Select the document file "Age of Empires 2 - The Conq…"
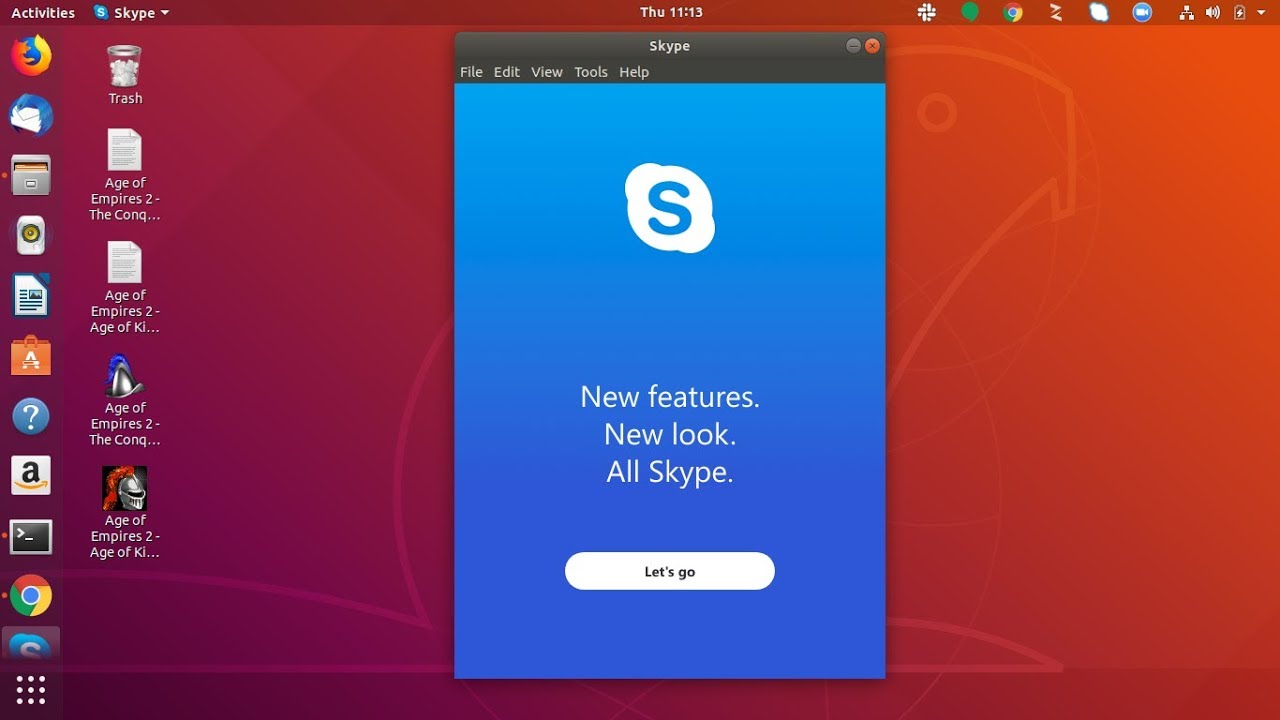This screenshot has height=720, width=1280. point(125,175)
